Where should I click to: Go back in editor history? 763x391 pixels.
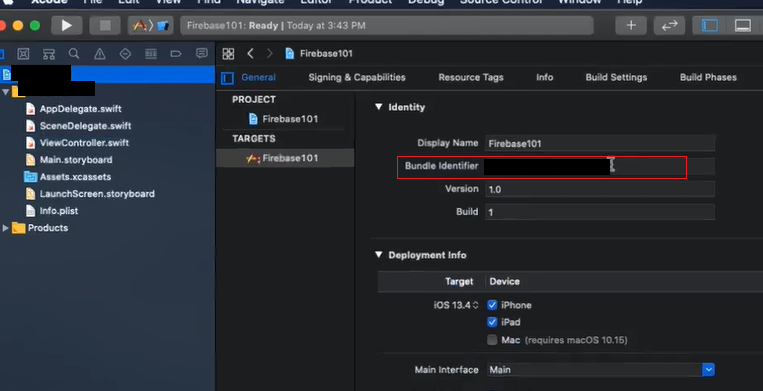[x=250, y=53]
